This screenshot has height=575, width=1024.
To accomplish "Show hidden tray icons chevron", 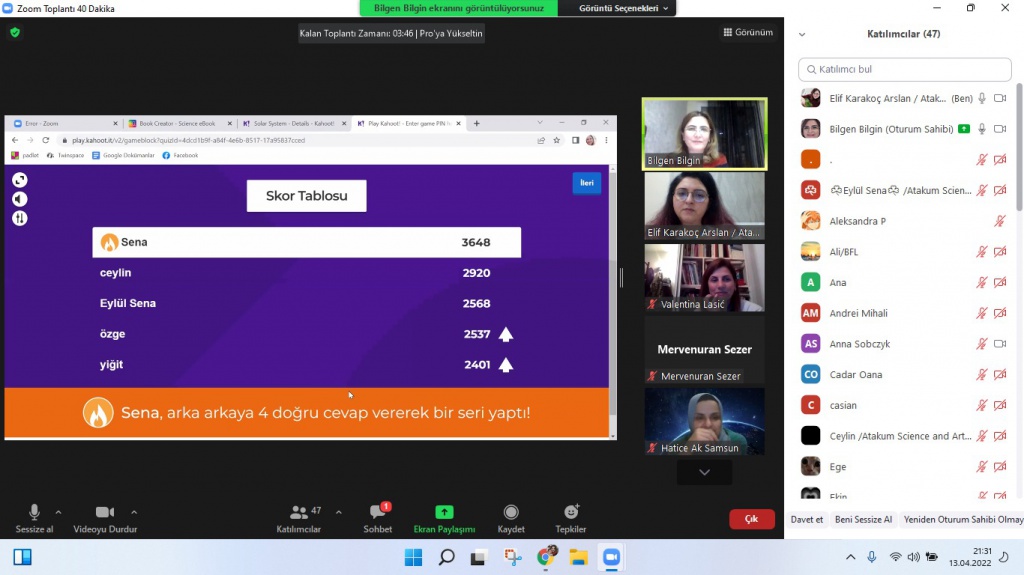I will click(850, 557).
